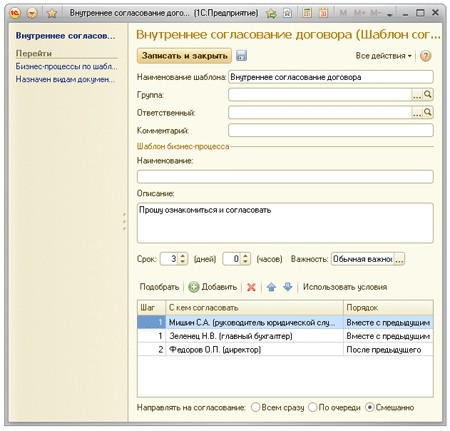Viewport: 450px width, 431px height.
Task: Click the Добавить button
Action: click(x=213, y=287)
